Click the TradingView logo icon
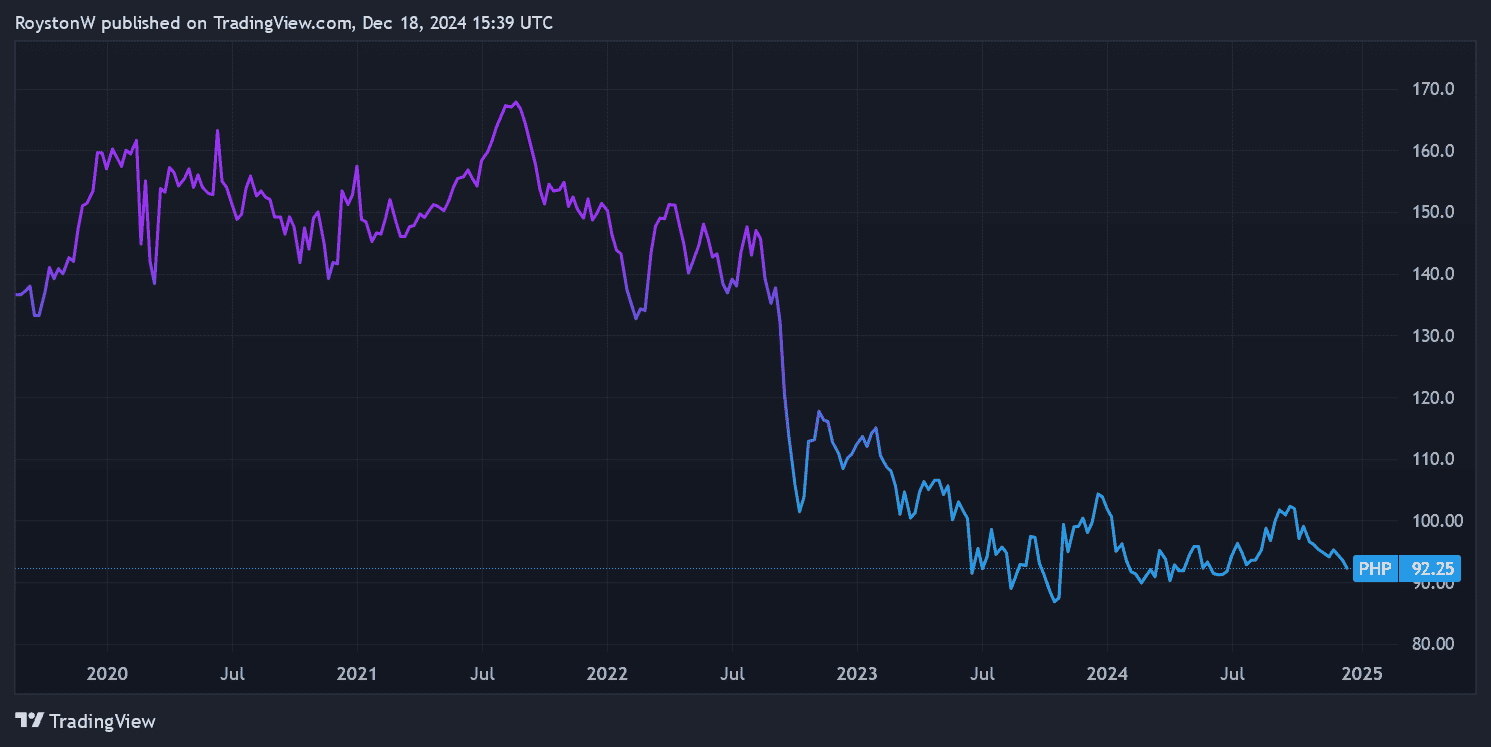 point(29,720)
